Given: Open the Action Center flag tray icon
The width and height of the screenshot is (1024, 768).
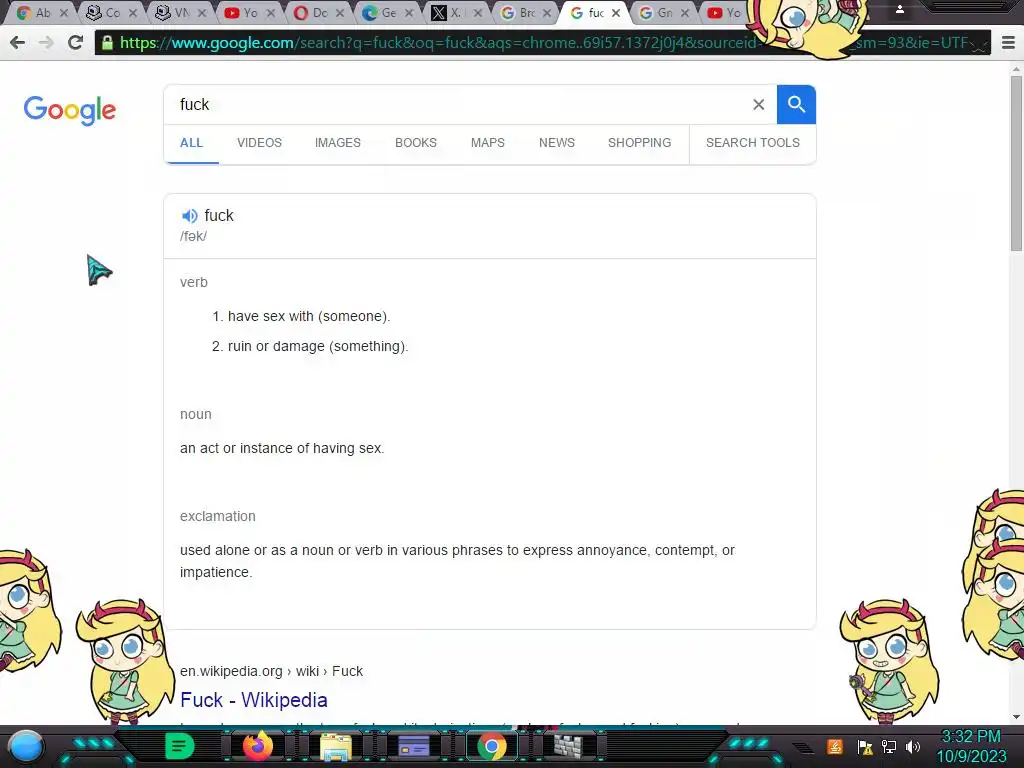Looking at the screenshot, I should coord(865,747).
